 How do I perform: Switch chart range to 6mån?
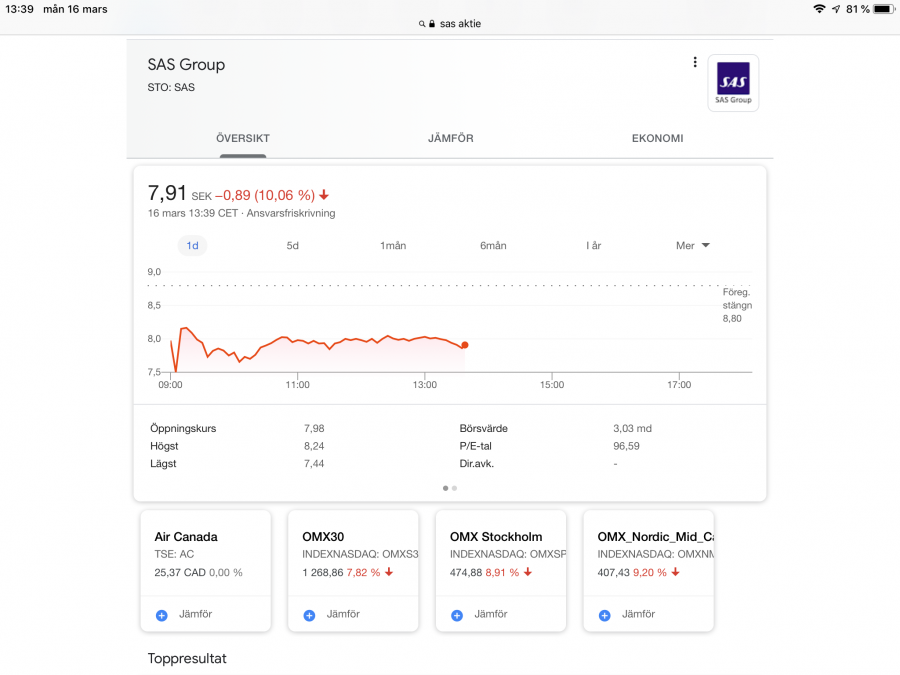coord(493,246)
